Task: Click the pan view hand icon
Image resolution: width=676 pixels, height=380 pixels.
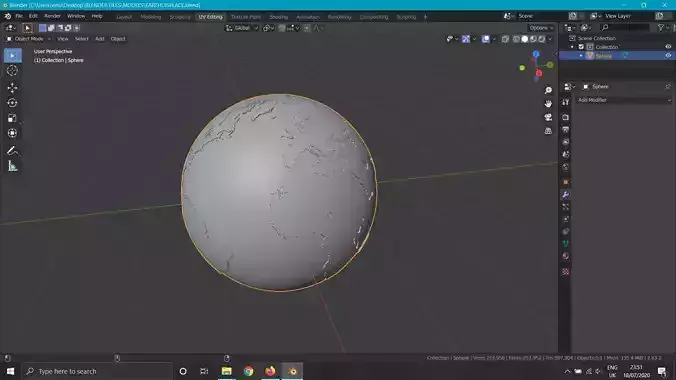Action: click(x=548, y=104)
